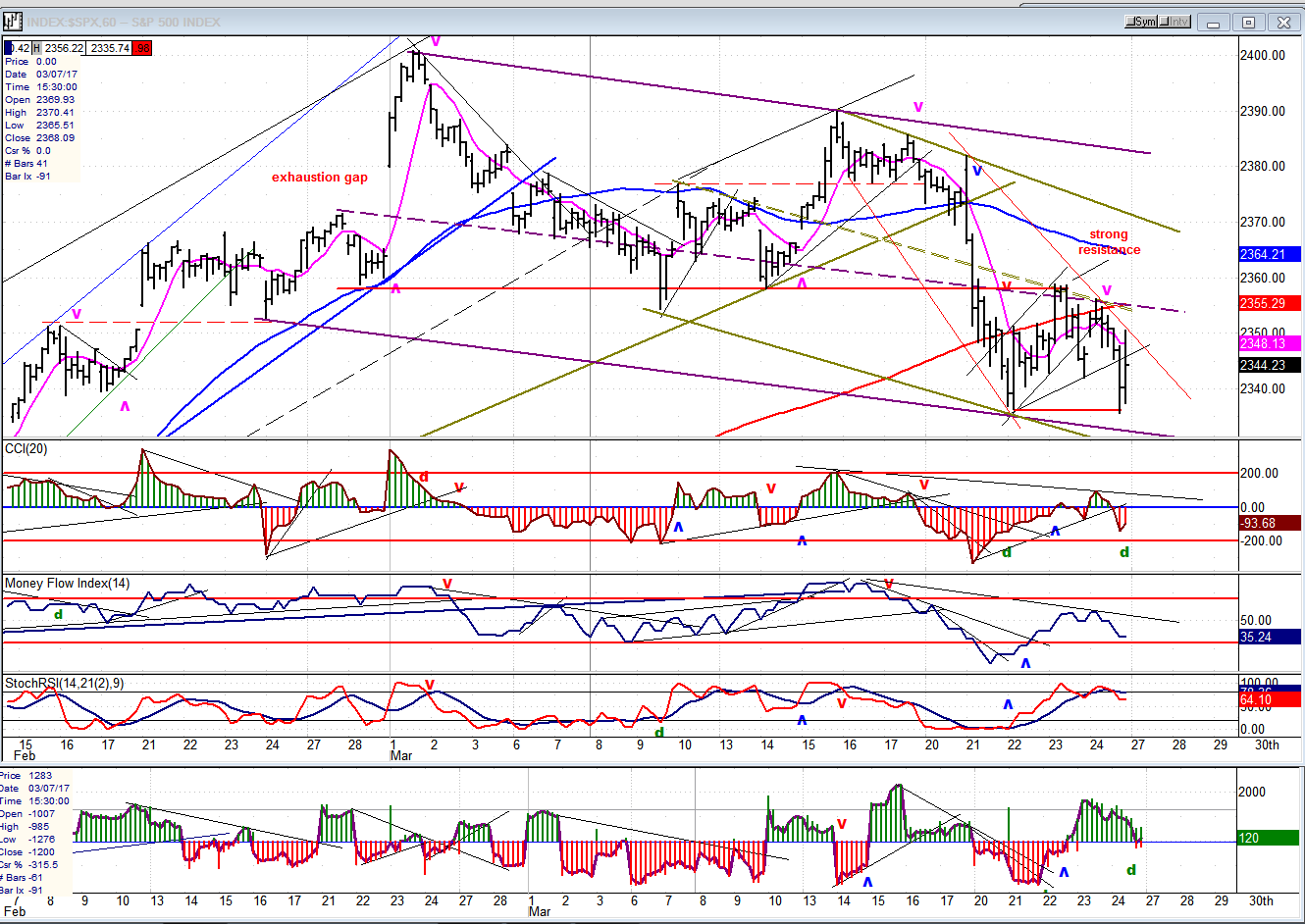Click the 2400.00 price axis label
Viewport: 1305px width, 924px height.
tap(1263, 55)
